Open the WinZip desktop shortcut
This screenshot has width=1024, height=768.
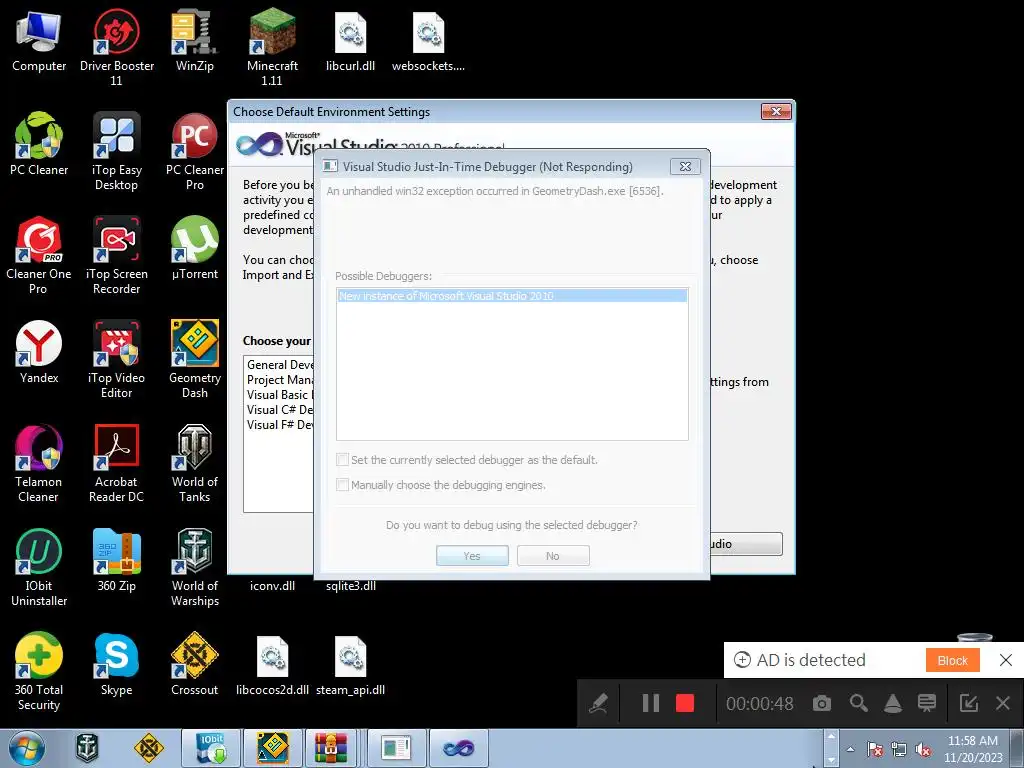tap(195, 41)
